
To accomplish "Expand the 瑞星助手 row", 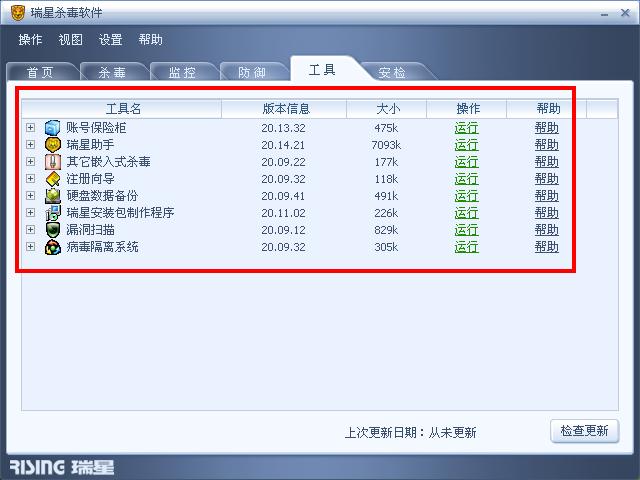I will (x=30, y=144).
